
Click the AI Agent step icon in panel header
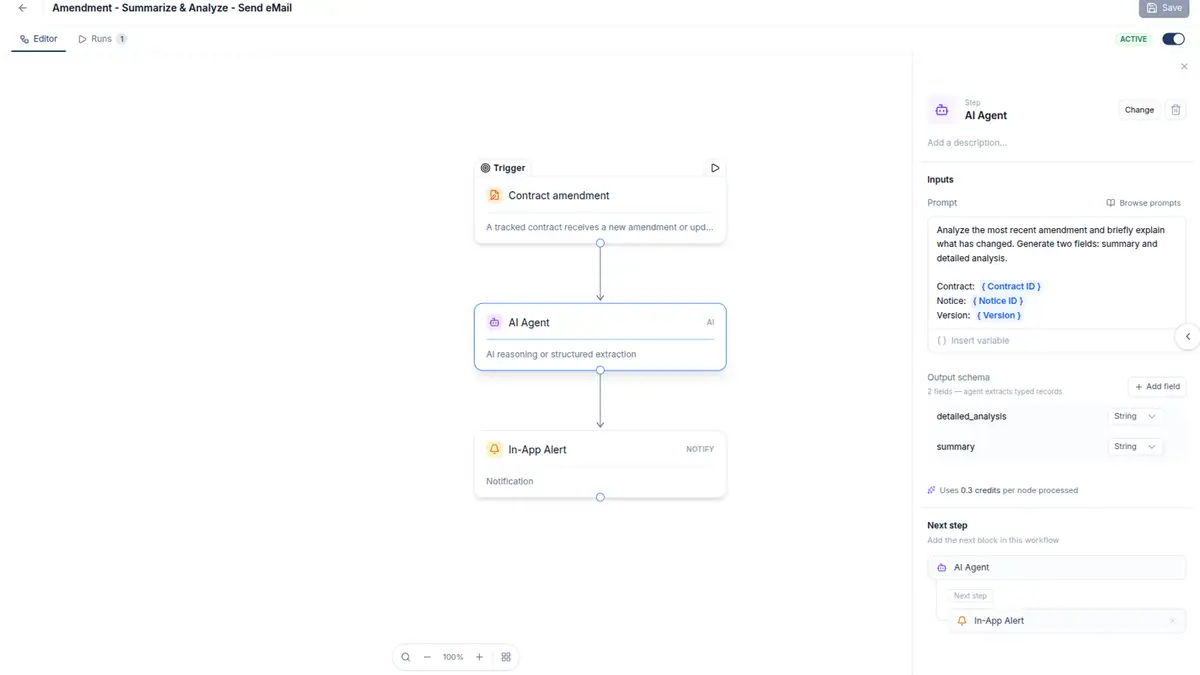(x=942, y=110)
